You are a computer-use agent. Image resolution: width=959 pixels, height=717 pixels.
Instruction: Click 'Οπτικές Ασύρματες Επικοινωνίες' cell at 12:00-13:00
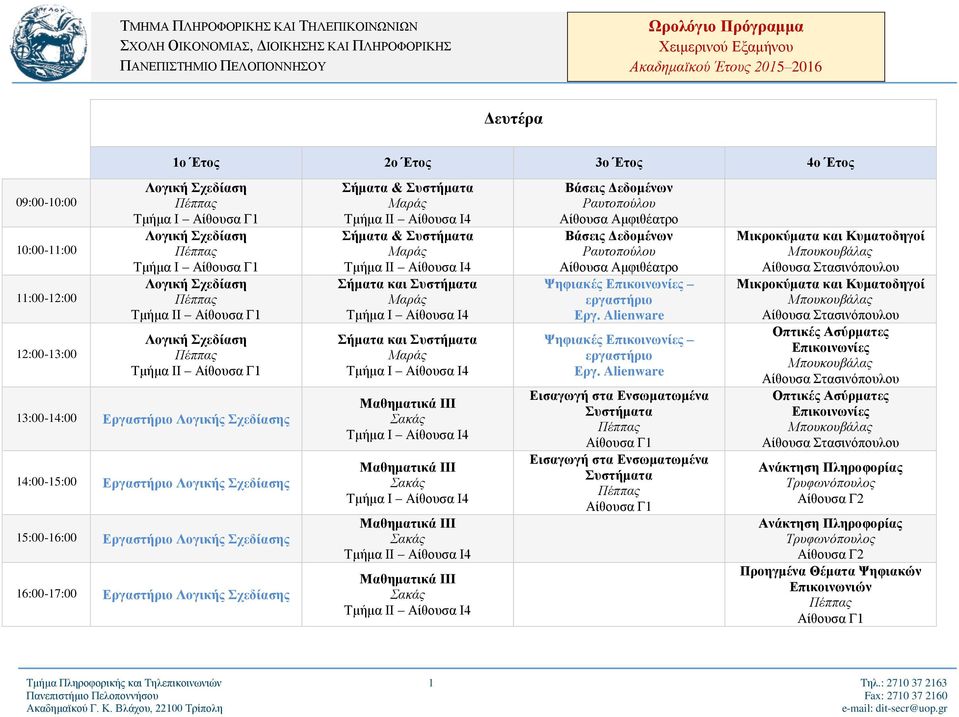click(x=831, y=355)
